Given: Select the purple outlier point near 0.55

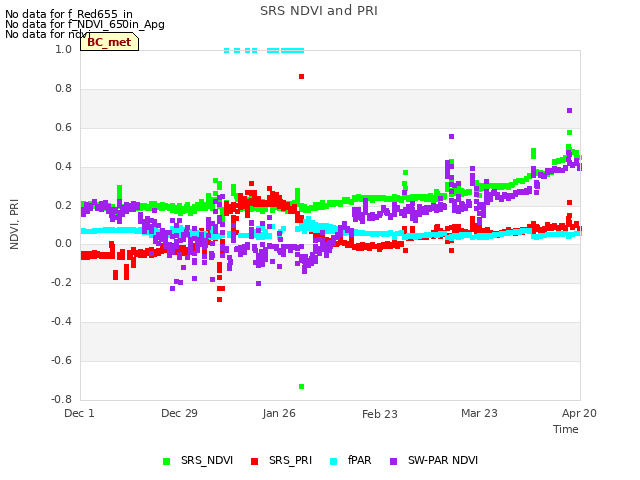Looking at the screenshot, I should [x=451, y=137].
